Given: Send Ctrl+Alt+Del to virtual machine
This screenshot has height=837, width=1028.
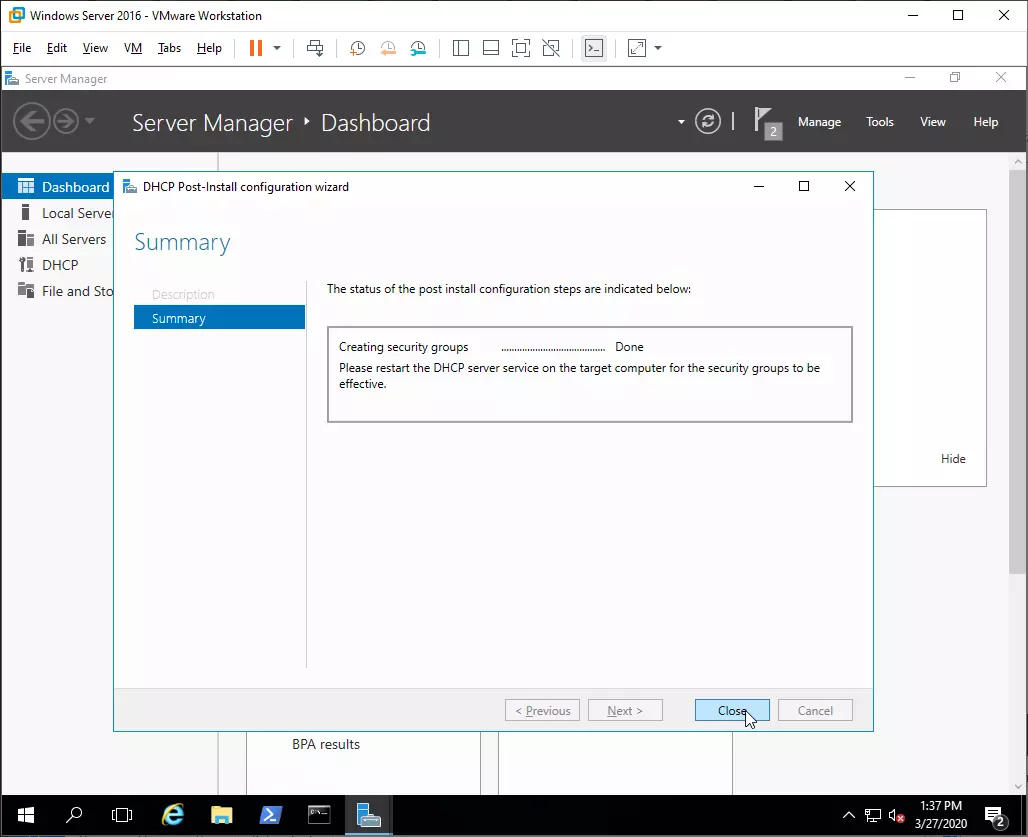Looking at the screenshot, I should point(315,48).
